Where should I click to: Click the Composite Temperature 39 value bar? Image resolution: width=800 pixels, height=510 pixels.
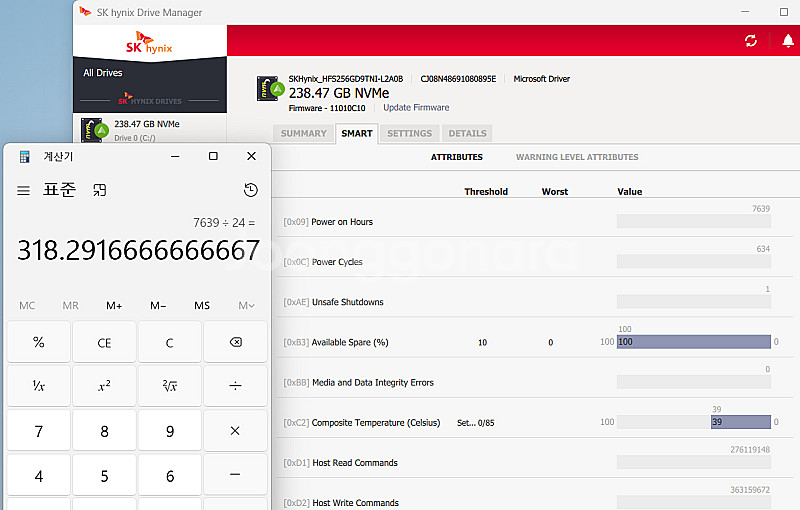pos(741,422)
